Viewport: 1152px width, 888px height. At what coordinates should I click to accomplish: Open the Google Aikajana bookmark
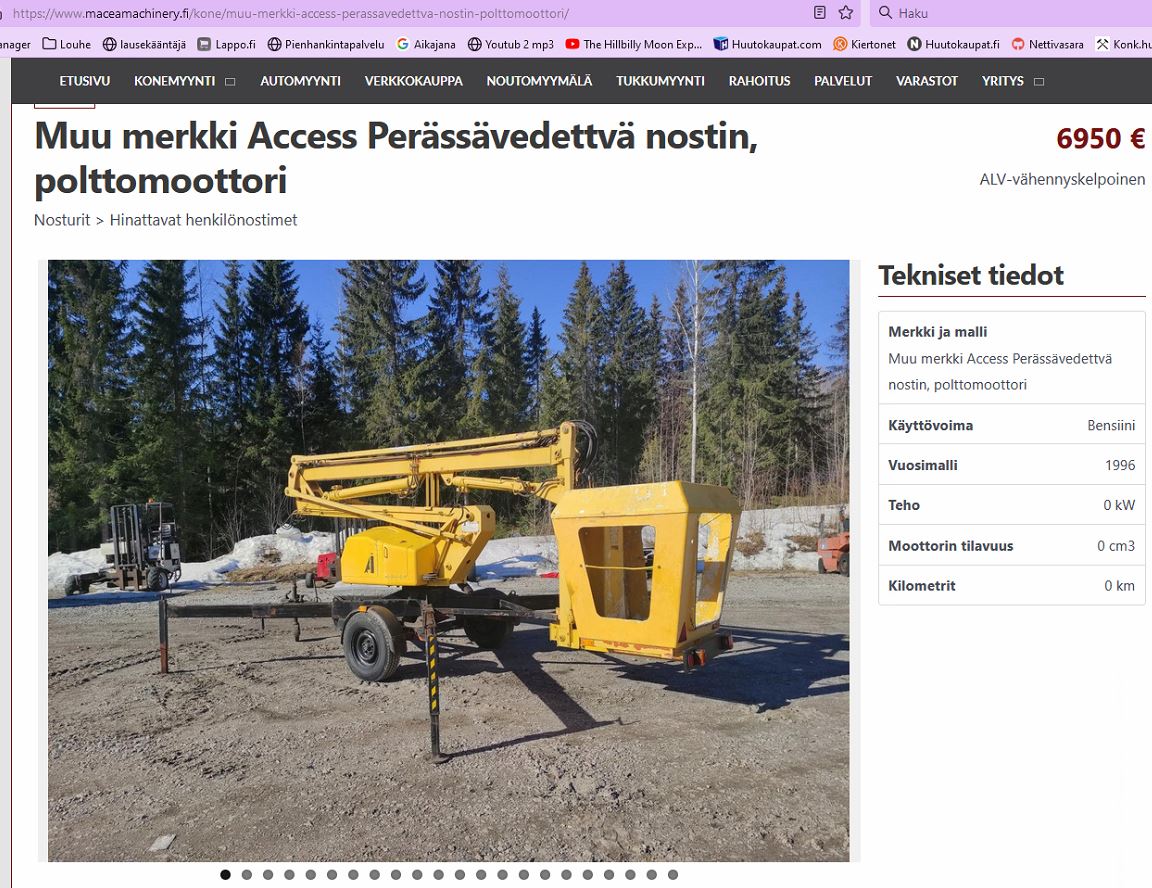[425, 44]
